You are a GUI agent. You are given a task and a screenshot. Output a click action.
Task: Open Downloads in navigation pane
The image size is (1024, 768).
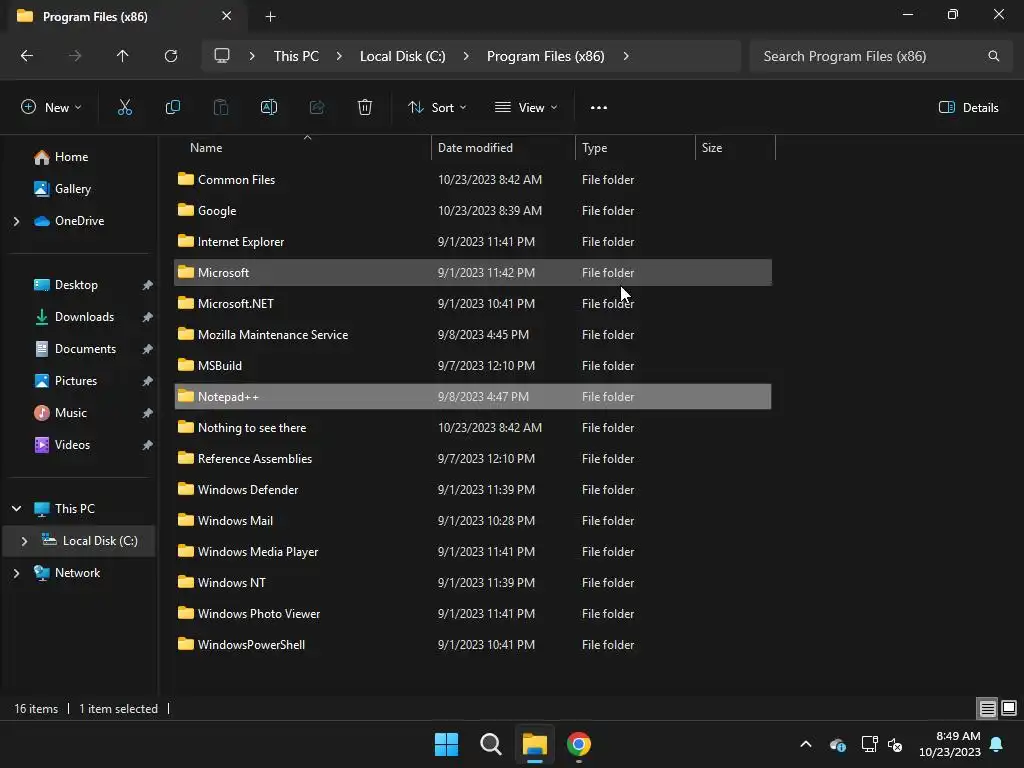tap(84, 317)
